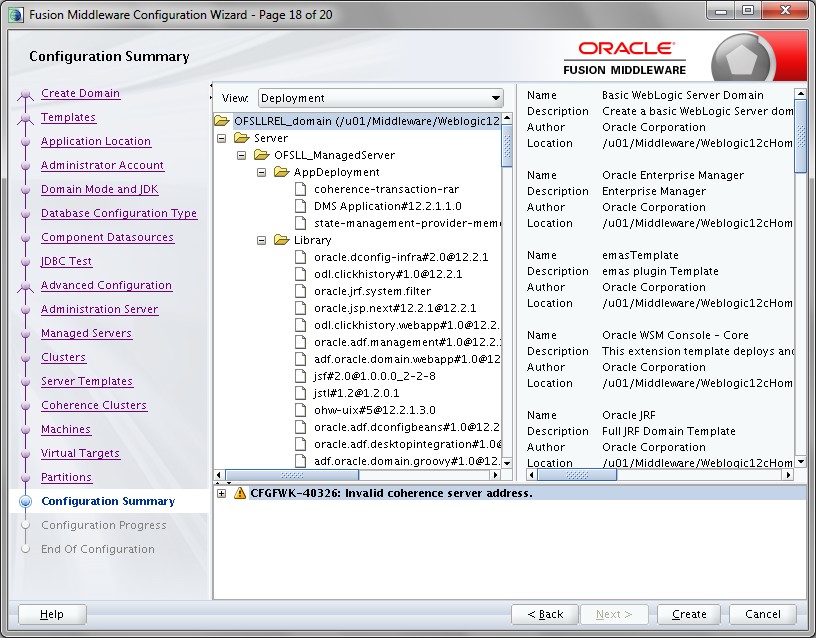This screenshot has height=638, width=816.
Task: Click the details pane scroll-right arrow
Action: pos(788,475)
